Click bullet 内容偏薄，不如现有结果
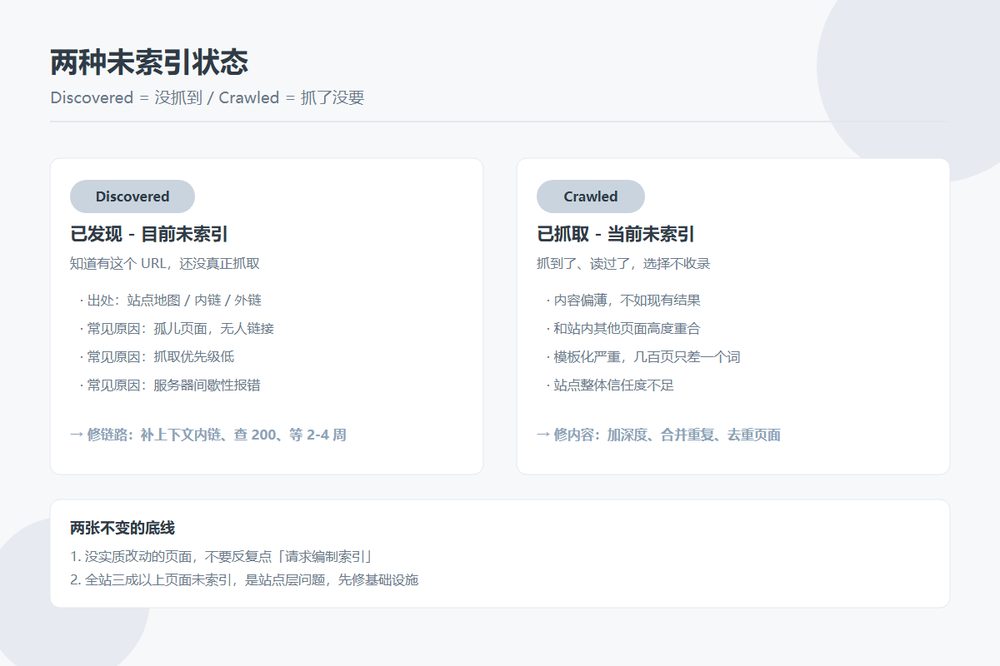 pyautogui.click(x=623, y=300)
